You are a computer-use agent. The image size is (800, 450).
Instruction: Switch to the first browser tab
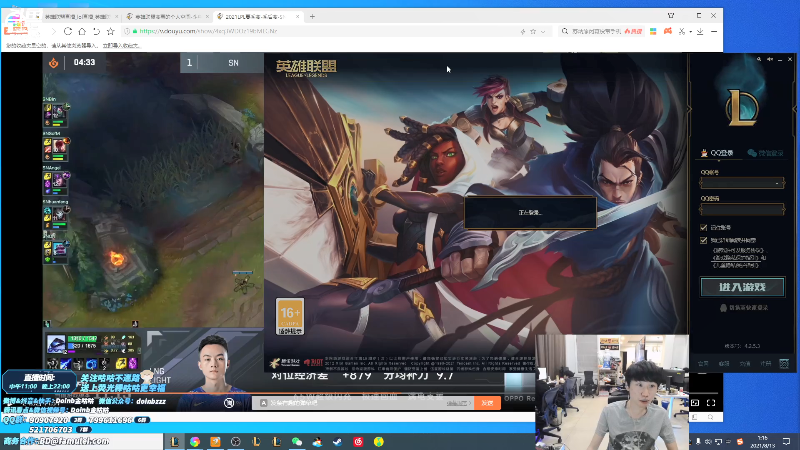[x=78, y=16]
